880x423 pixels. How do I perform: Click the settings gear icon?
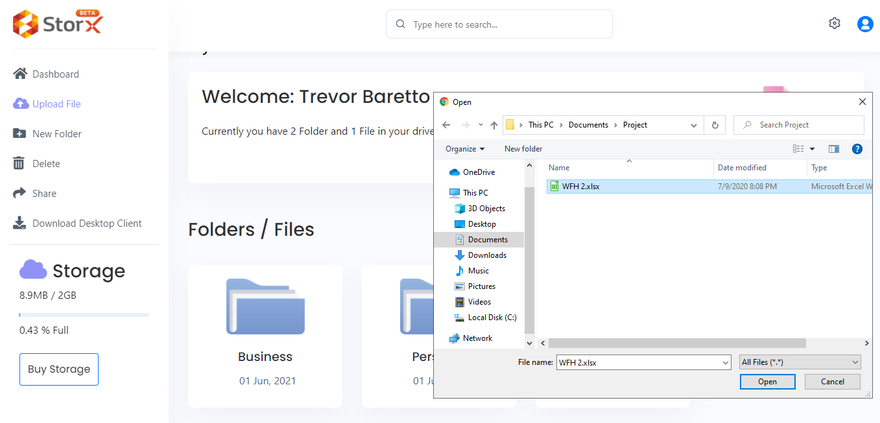tap(834, 24)
